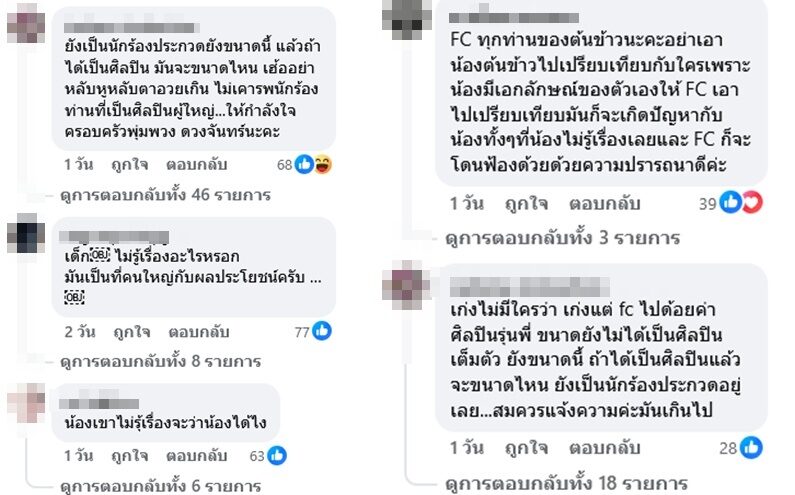Like the comment น้องเขาไม่รู้เรื่อง

[x=130, y=455]
